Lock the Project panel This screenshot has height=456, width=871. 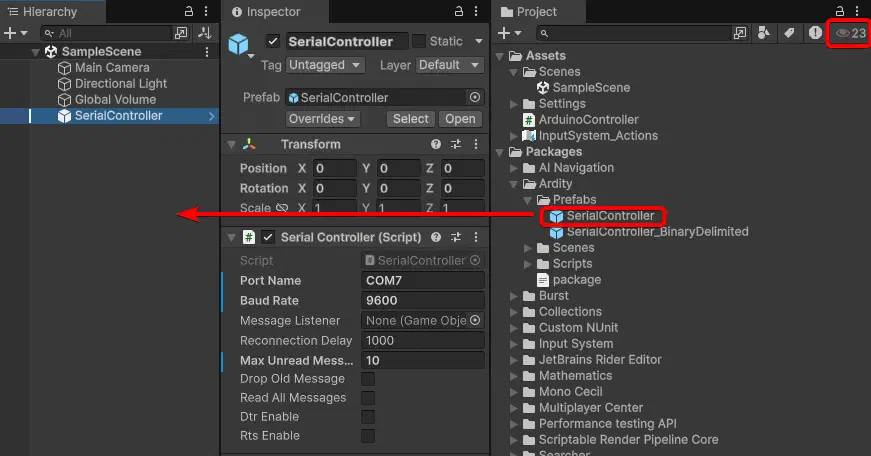840,11
